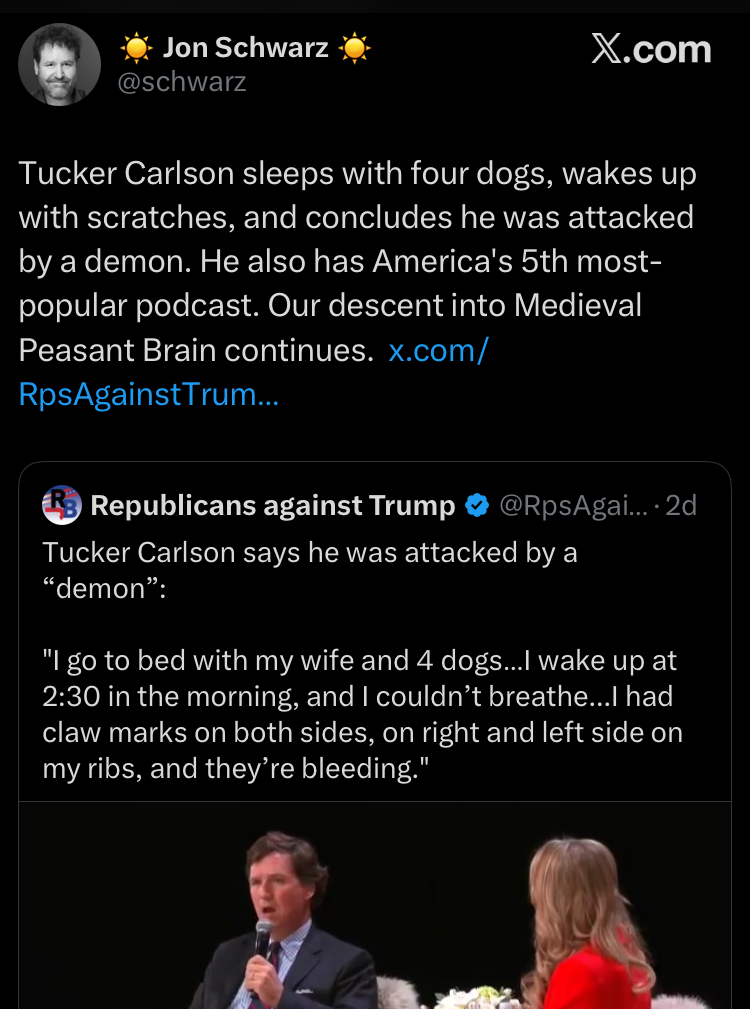The width and height of the screenshot is (750, 1009).
Task: Click the 2d timestamp on quoted post
Action: [x=681, y=506]
